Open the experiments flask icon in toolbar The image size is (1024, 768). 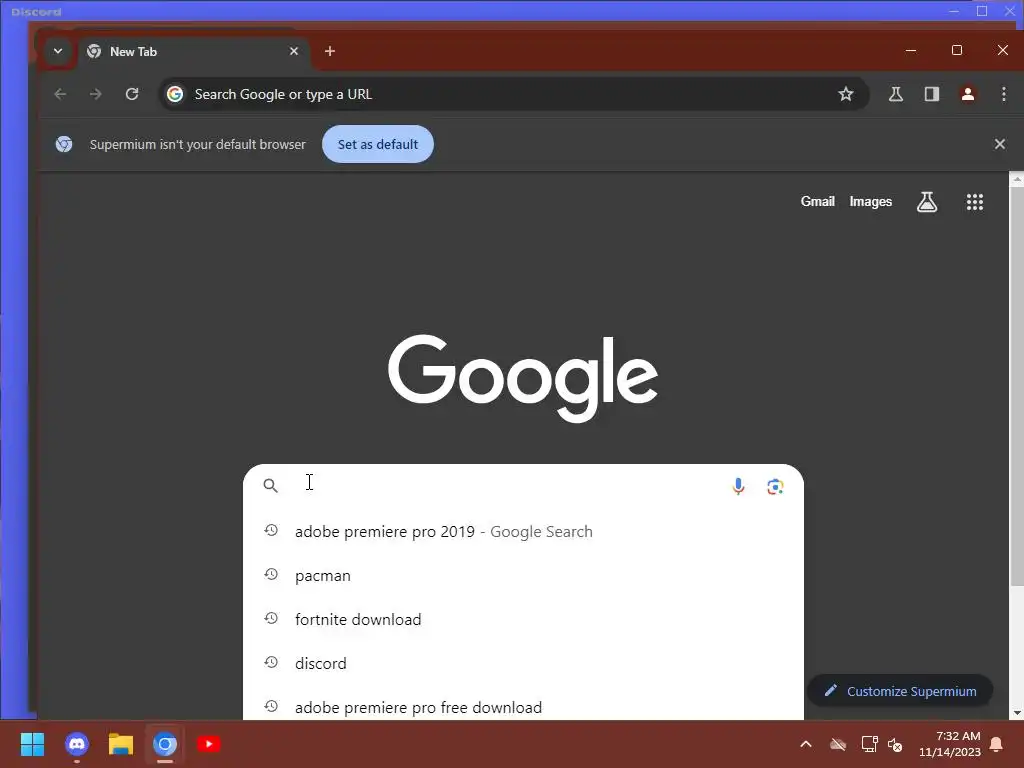896,94
